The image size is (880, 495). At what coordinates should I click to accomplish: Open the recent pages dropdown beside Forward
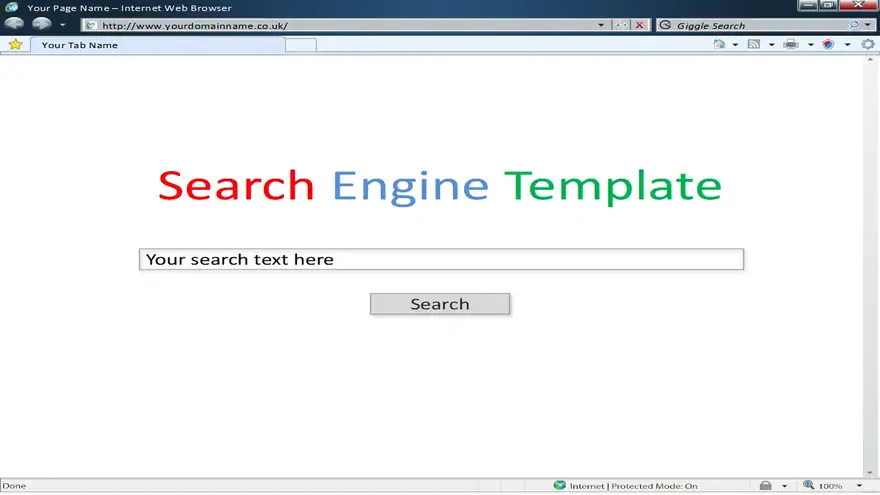tap(62, 25)
